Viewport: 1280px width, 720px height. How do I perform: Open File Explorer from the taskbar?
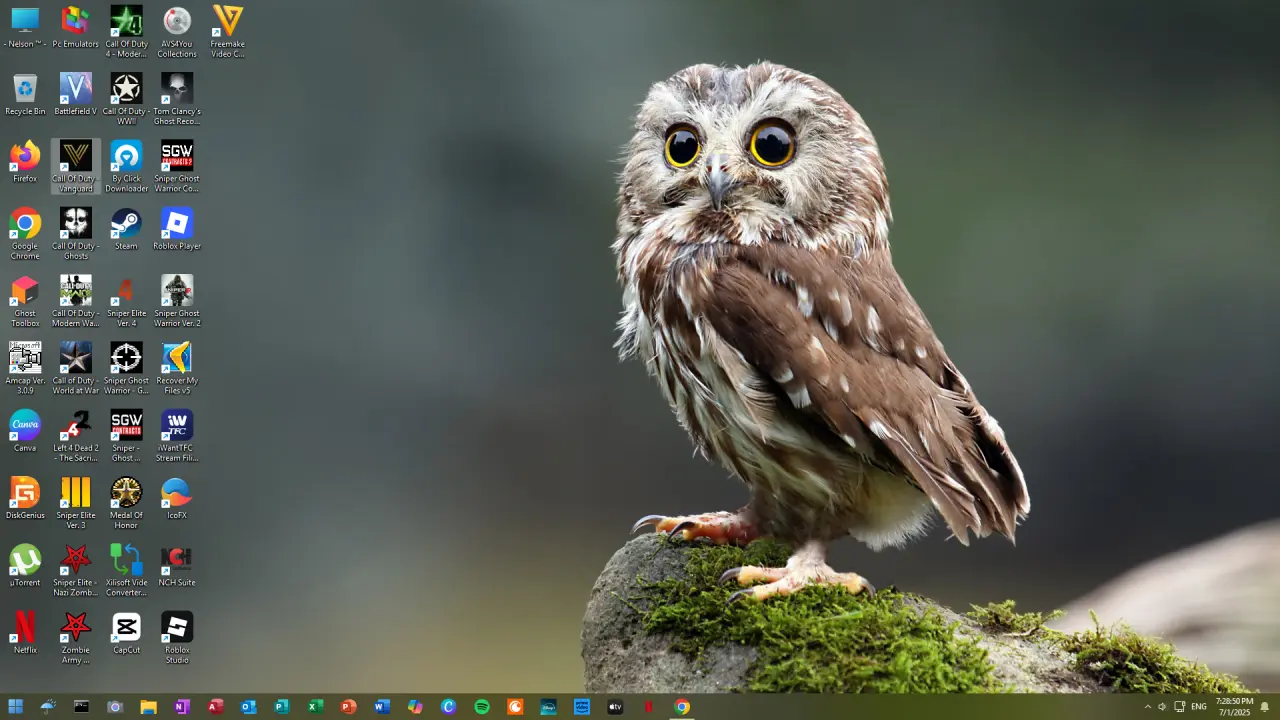pyautogui.click(x=148, y=707)
